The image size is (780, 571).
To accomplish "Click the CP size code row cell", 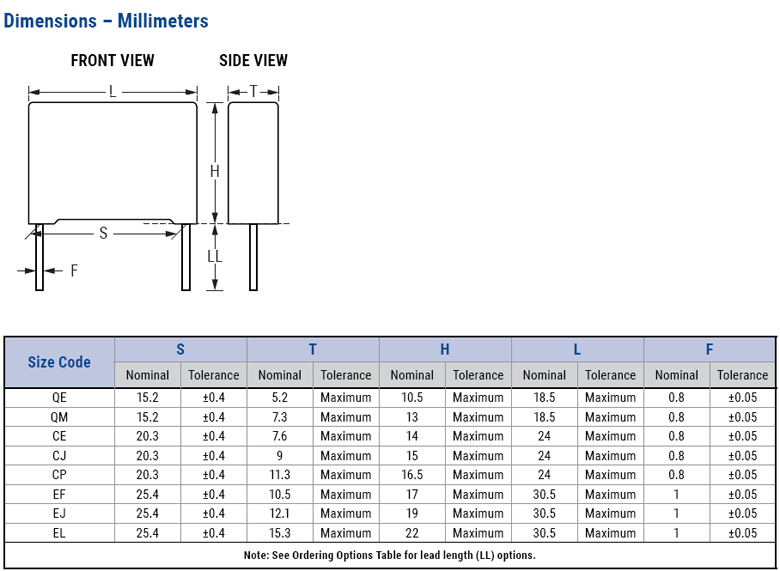I will (59, 475).
